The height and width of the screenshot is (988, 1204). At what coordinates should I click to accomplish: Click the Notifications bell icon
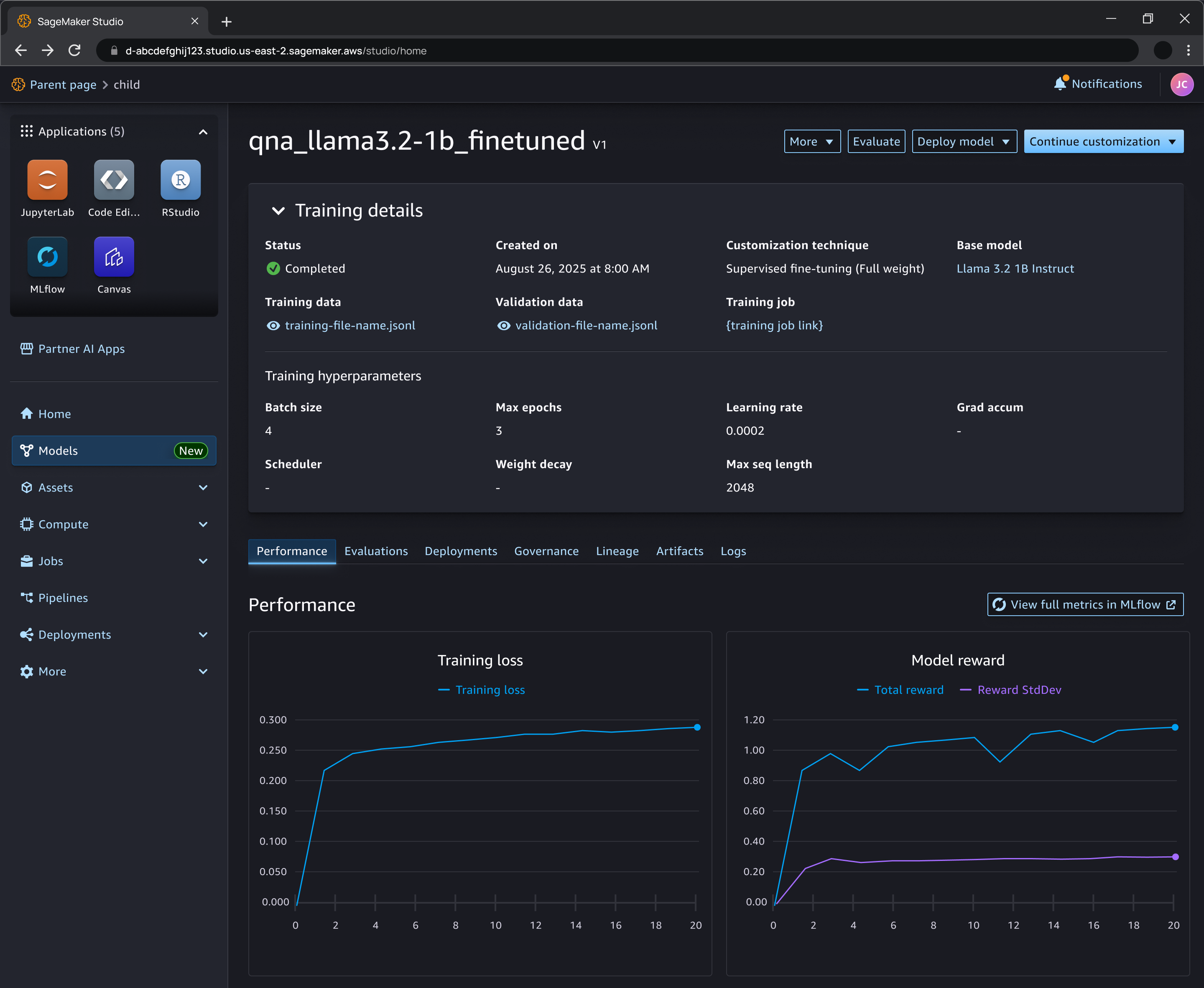coord(1059,84)
